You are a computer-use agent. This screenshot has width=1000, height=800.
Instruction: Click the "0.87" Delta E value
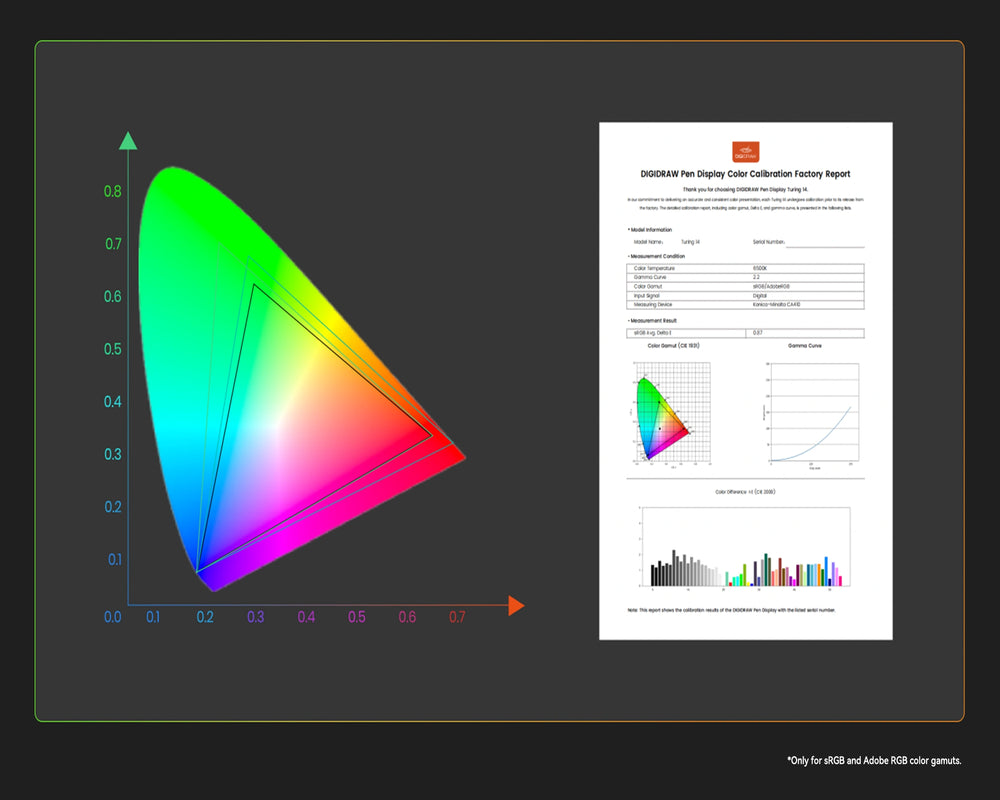pos(757,333)
